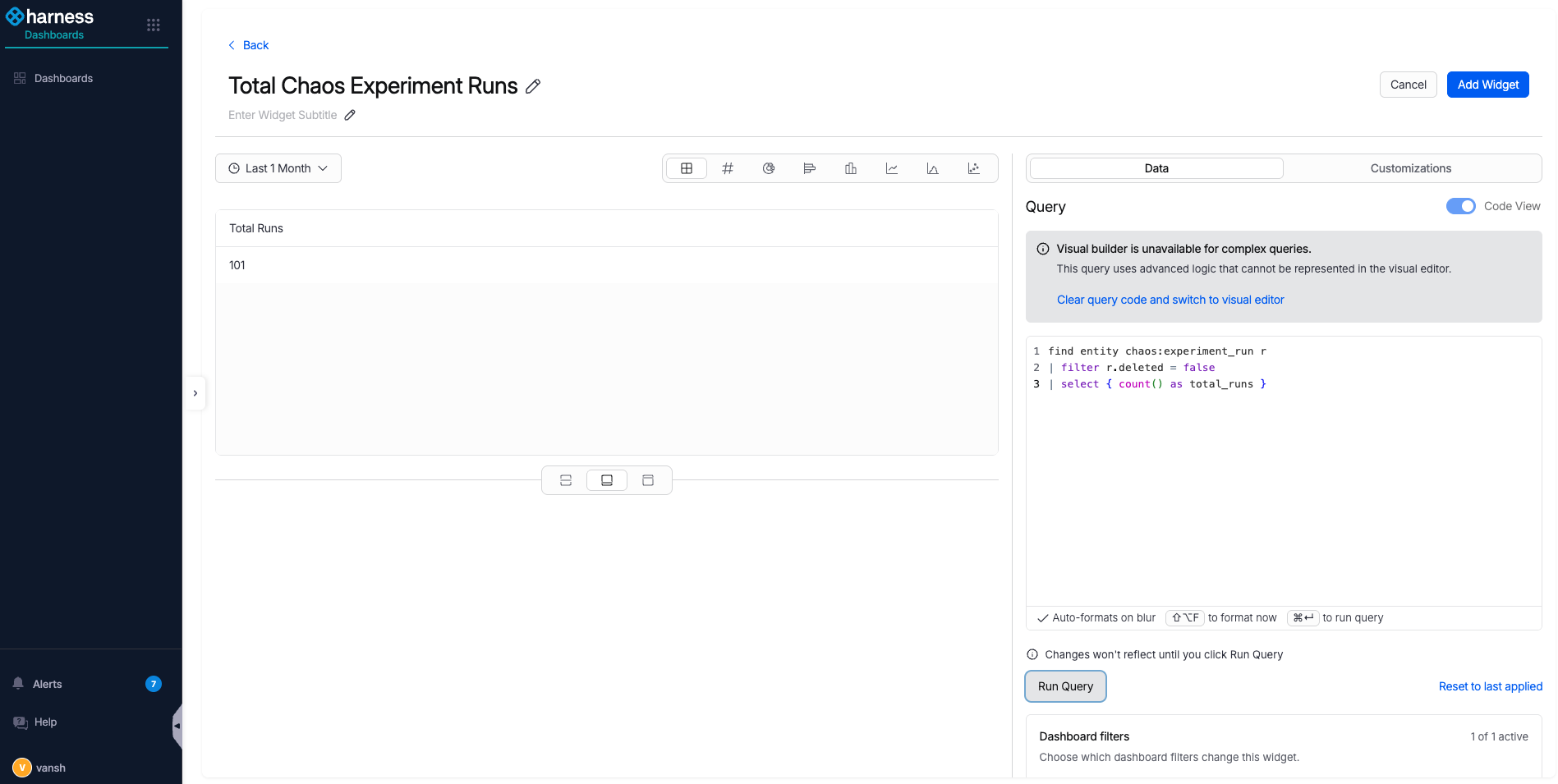Select the line chart visualization type
This screenshot has height=784, width=1558.
(892, 168)
